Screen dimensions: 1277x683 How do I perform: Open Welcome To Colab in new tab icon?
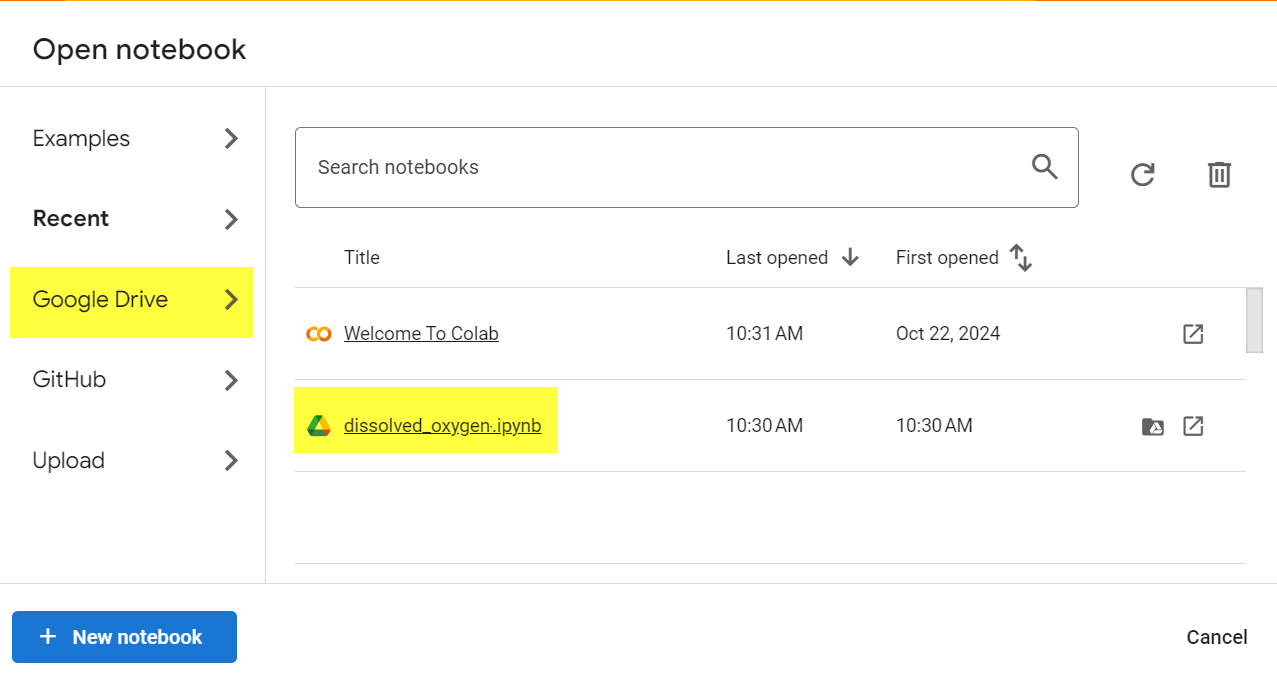1193,334
